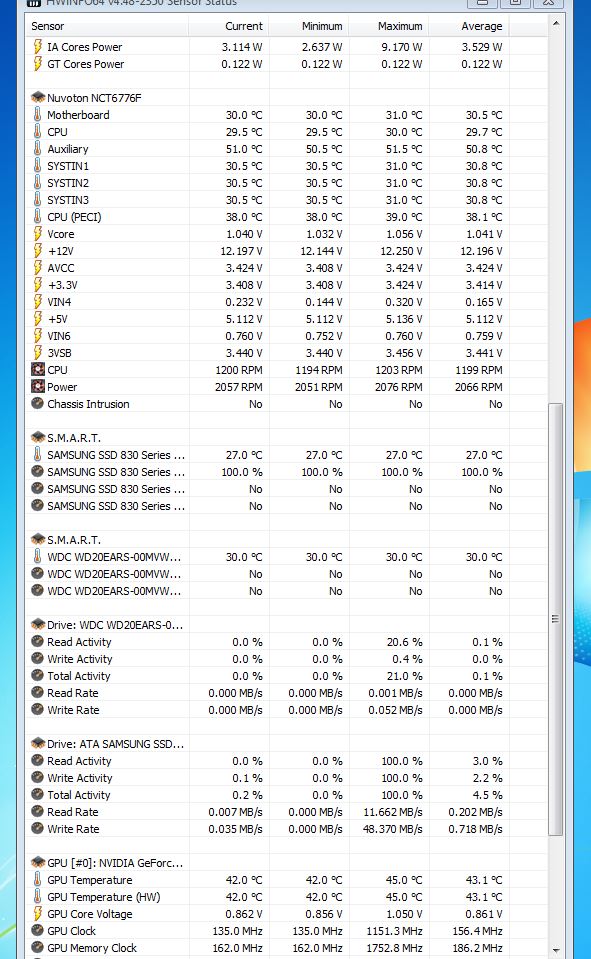Click the Drive: ATA SAMSUNG SSD group icon

click(x=38, y=744)
